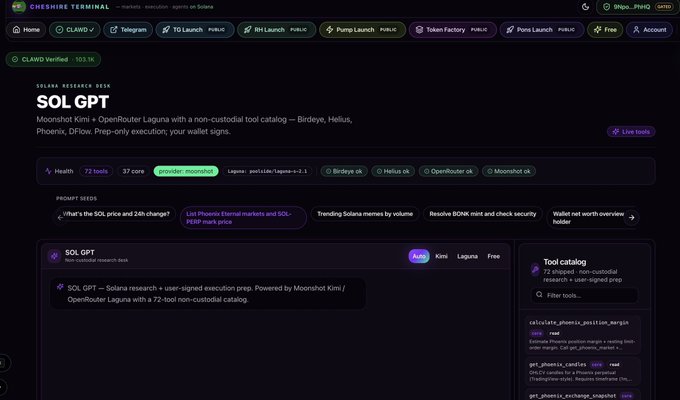Open get_phoenix_exchange_snapshot tool
680x400 pixels.
tap(583, 395)
